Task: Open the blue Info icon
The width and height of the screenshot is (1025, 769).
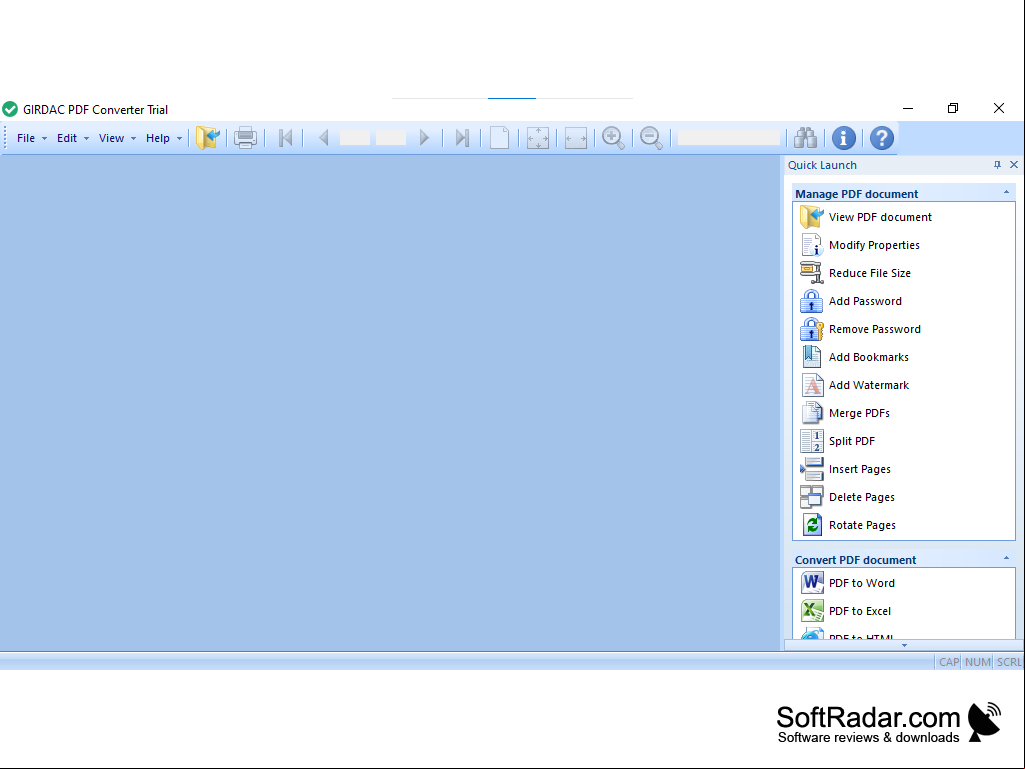Action: [x=843, y=138]
